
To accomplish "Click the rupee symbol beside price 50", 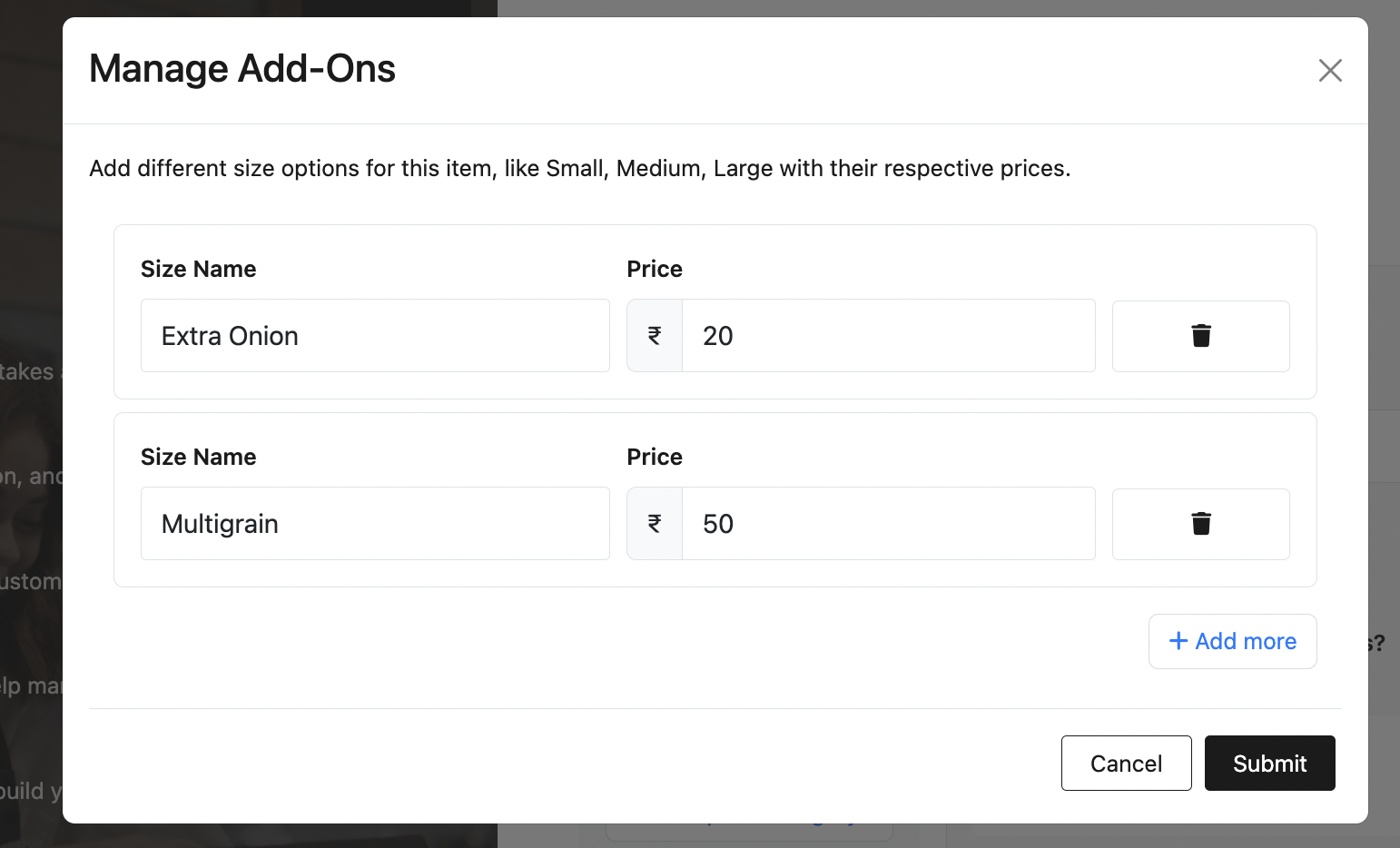I will (655, 524).
